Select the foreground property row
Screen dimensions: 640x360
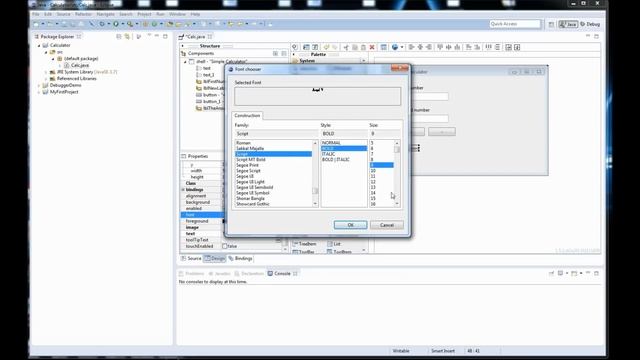[x=202, y=221]
